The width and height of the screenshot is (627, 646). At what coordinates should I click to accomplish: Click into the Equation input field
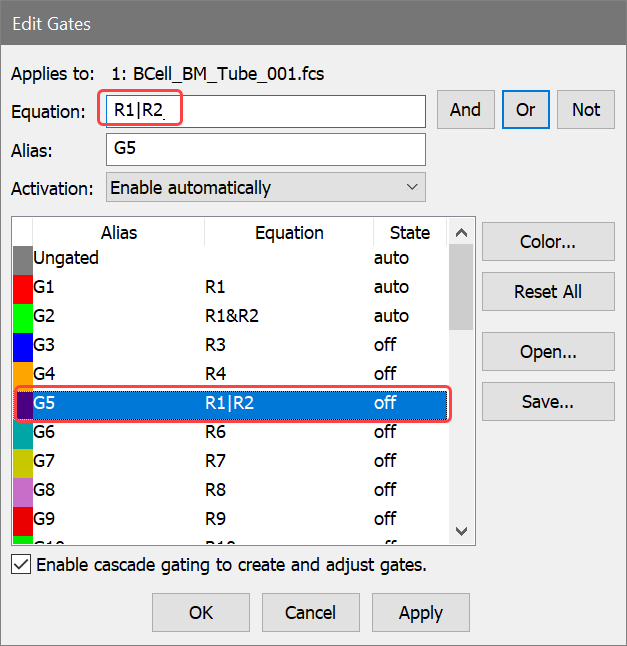[x=265, y=111]
